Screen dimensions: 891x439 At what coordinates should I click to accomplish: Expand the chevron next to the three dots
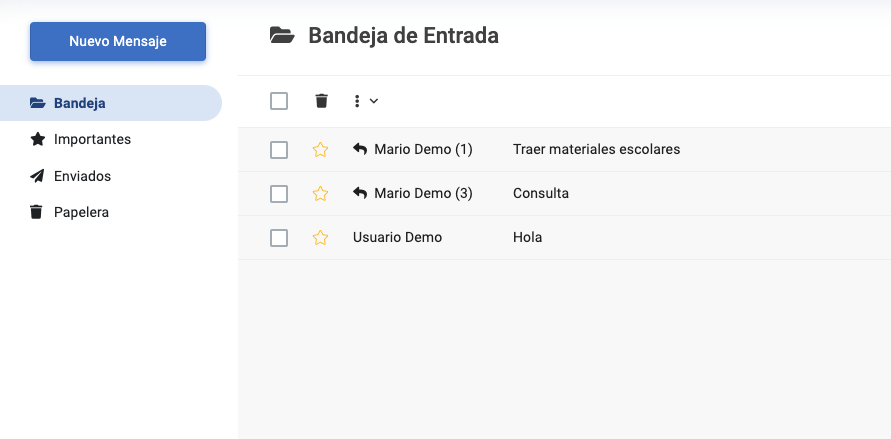(373, 101)
